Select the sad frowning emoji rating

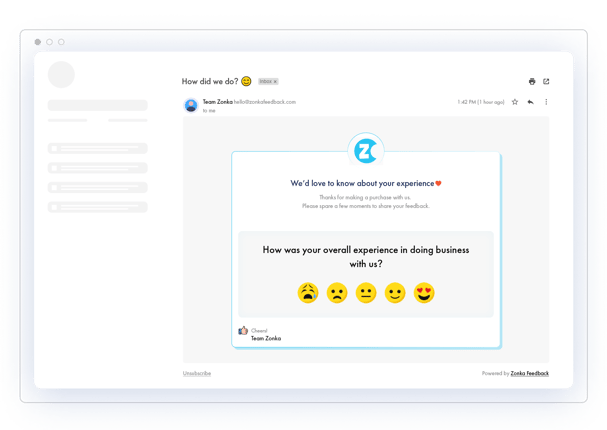click(337, 293)
